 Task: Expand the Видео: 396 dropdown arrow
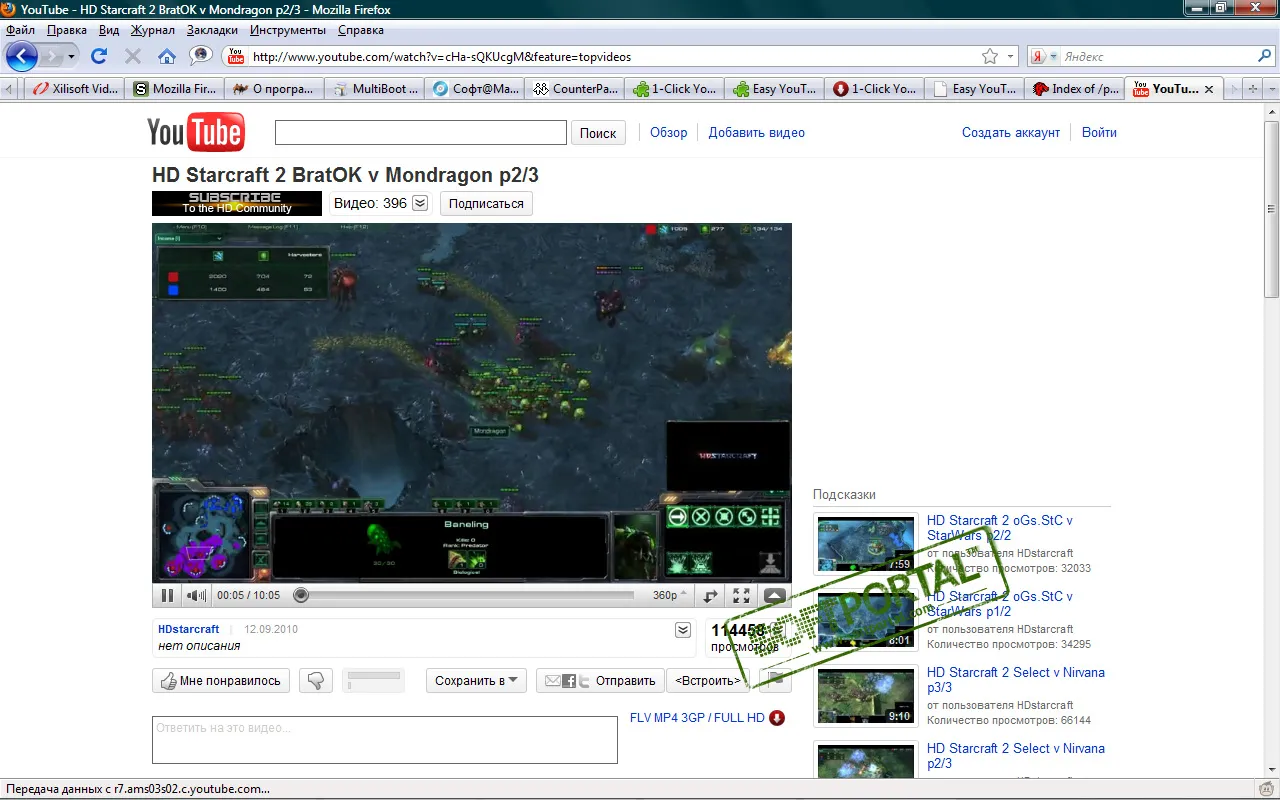(420, 203)
